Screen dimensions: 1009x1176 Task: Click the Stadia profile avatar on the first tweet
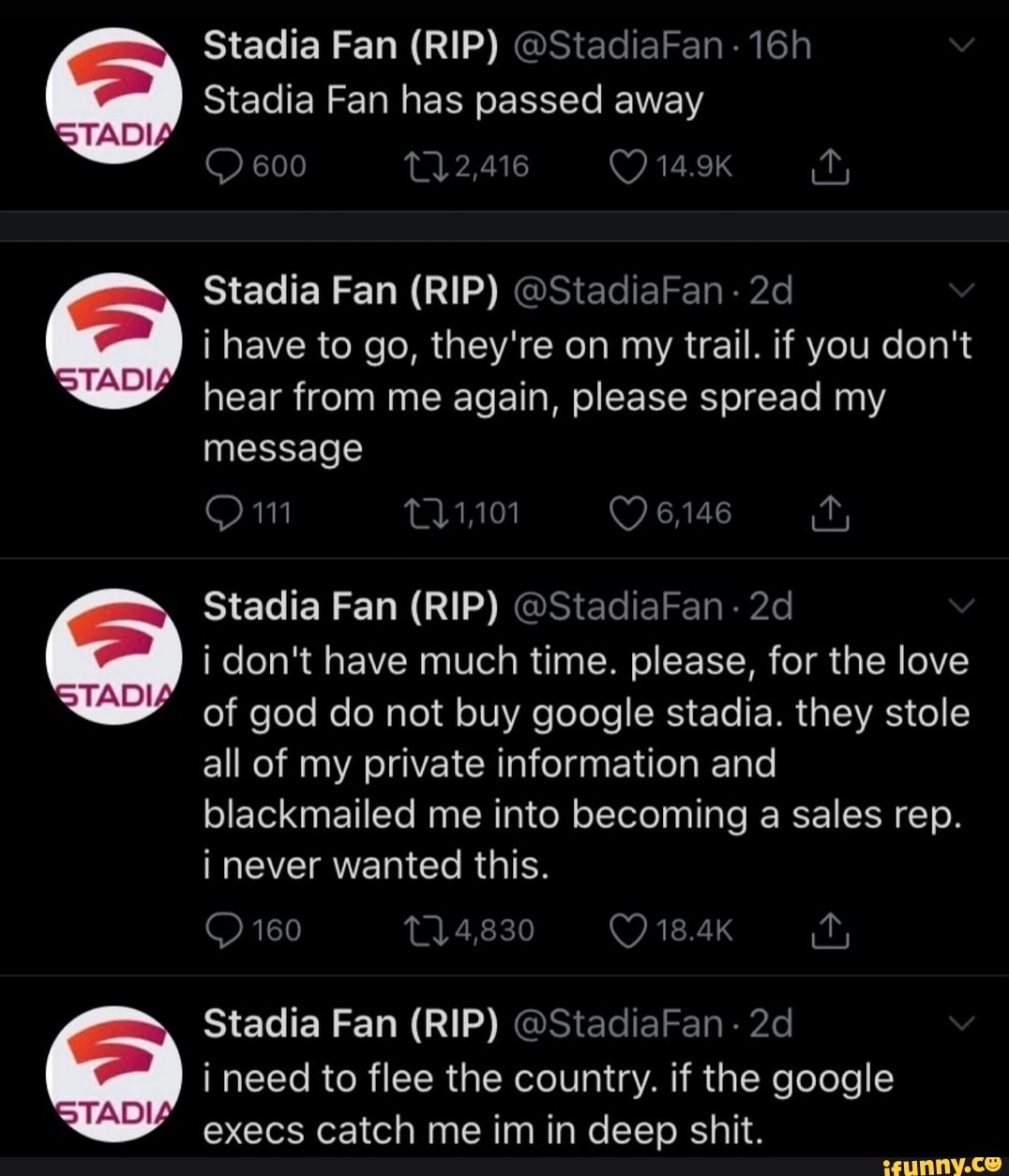pos(113,92)
